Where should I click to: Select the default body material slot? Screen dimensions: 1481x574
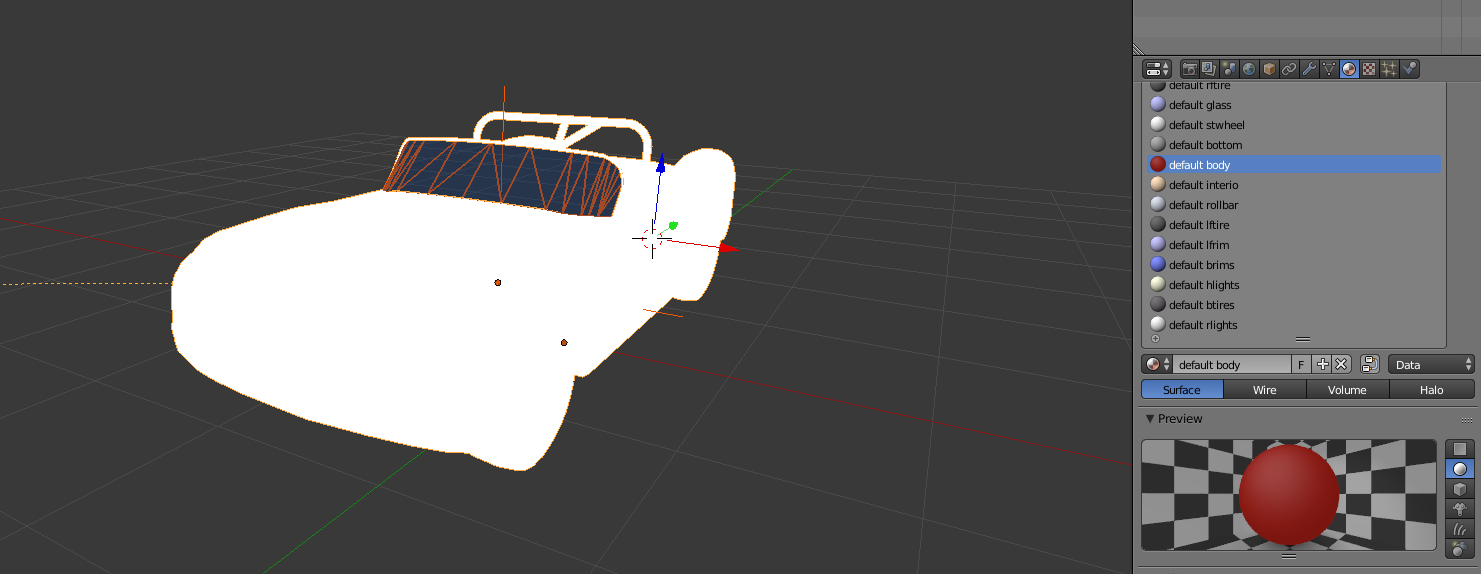point(1294,165)
